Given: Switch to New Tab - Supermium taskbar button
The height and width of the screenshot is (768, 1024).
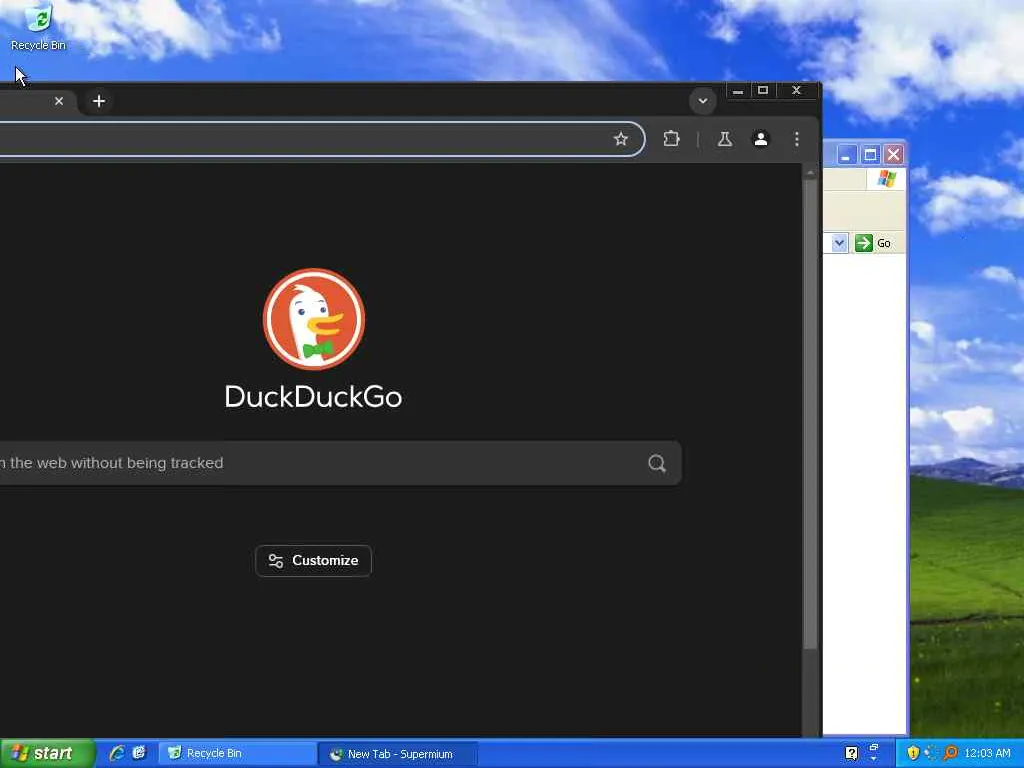Looking at the screenshot, I should point(398,754).
